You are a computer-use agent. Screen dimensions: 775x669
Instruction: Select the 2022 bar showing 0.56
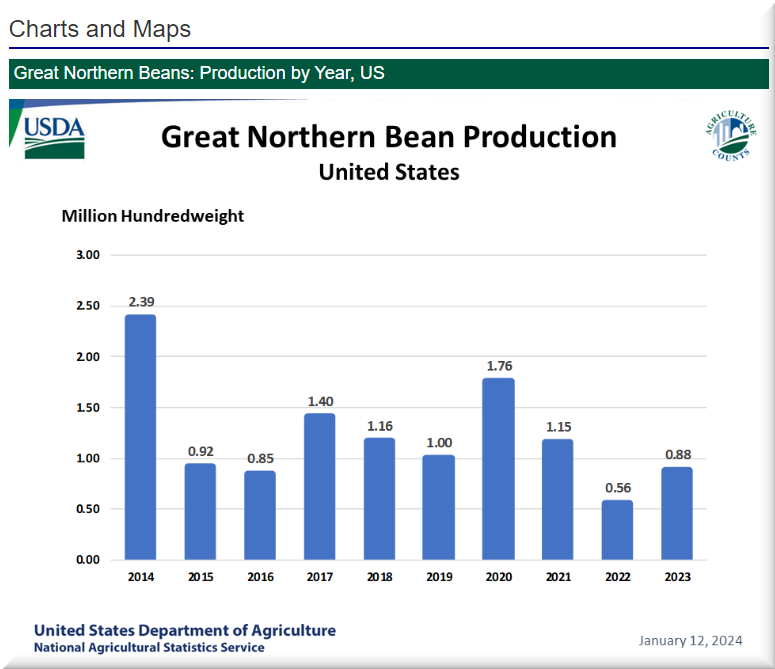coord(616,529)
